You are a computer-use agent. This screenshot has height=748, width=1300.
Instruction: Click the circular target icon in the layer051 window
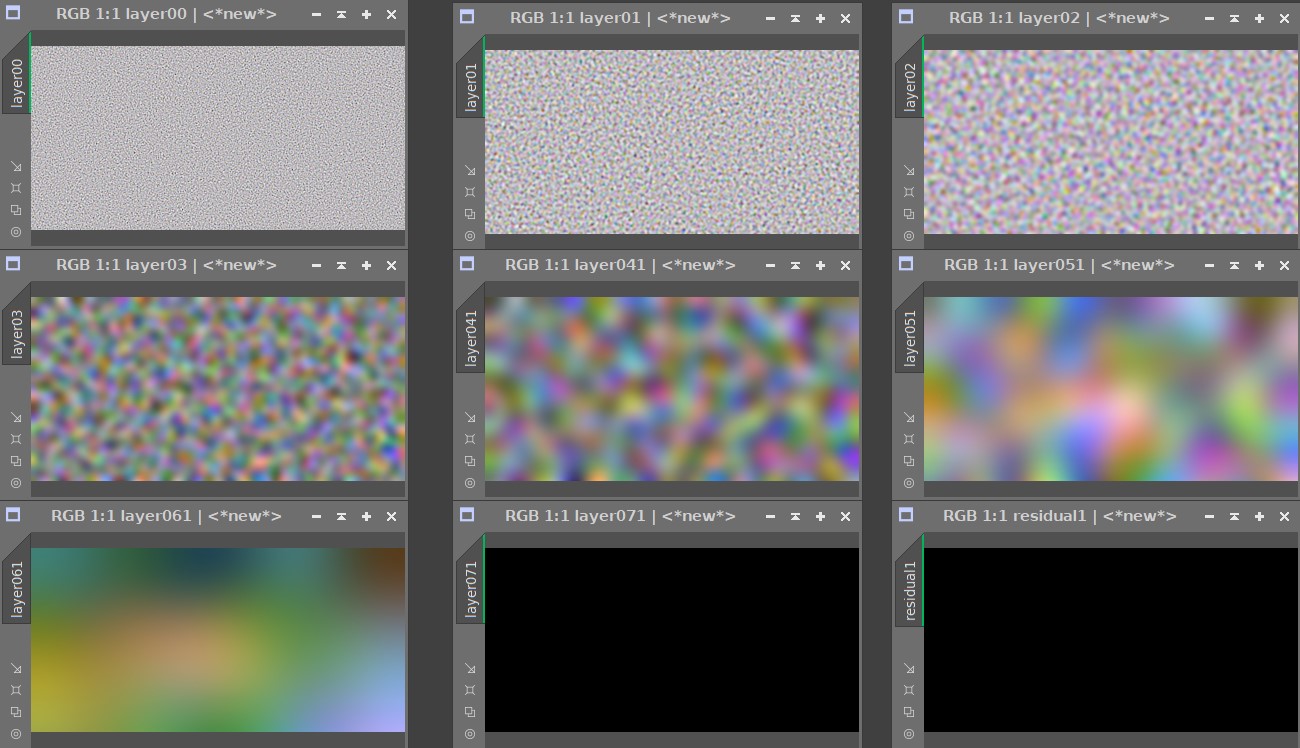pos(909,482)
